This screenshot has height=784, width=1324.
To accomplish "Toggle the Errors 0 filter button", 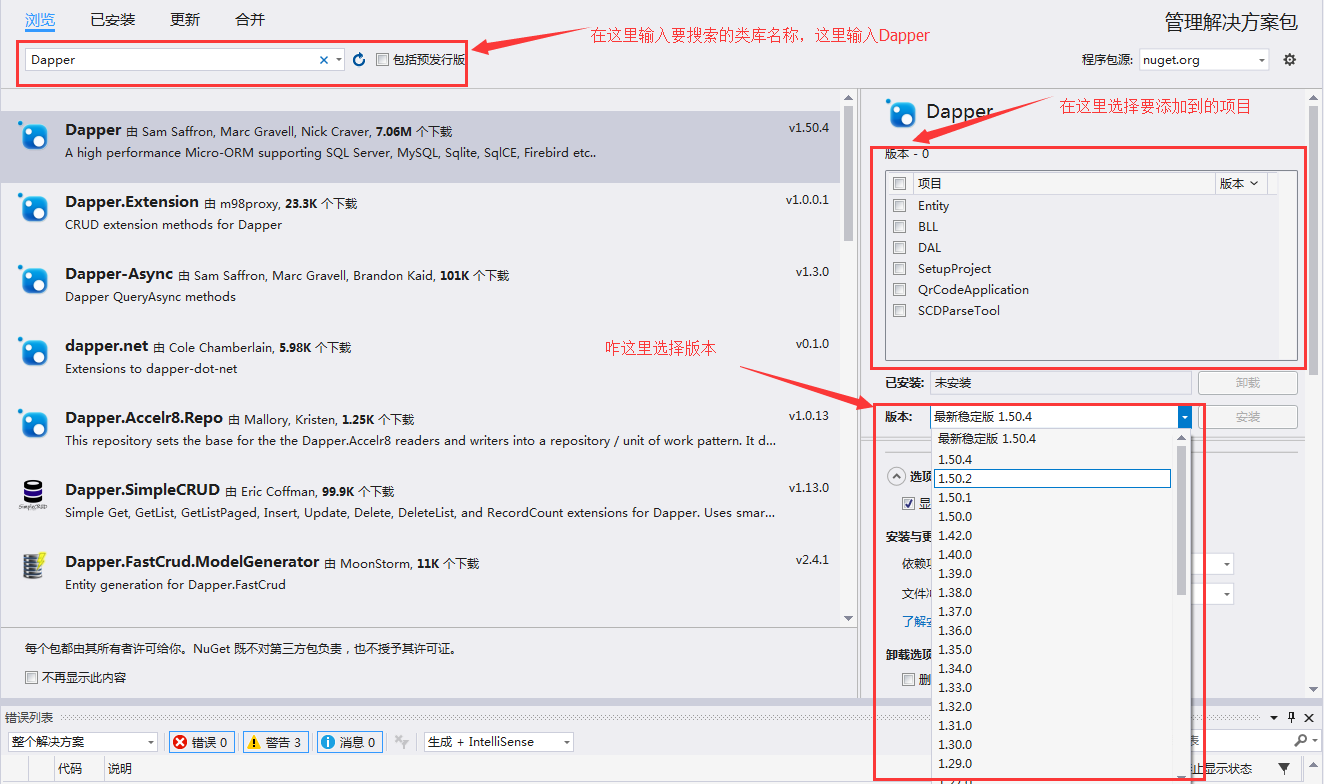I will [201, 742].
